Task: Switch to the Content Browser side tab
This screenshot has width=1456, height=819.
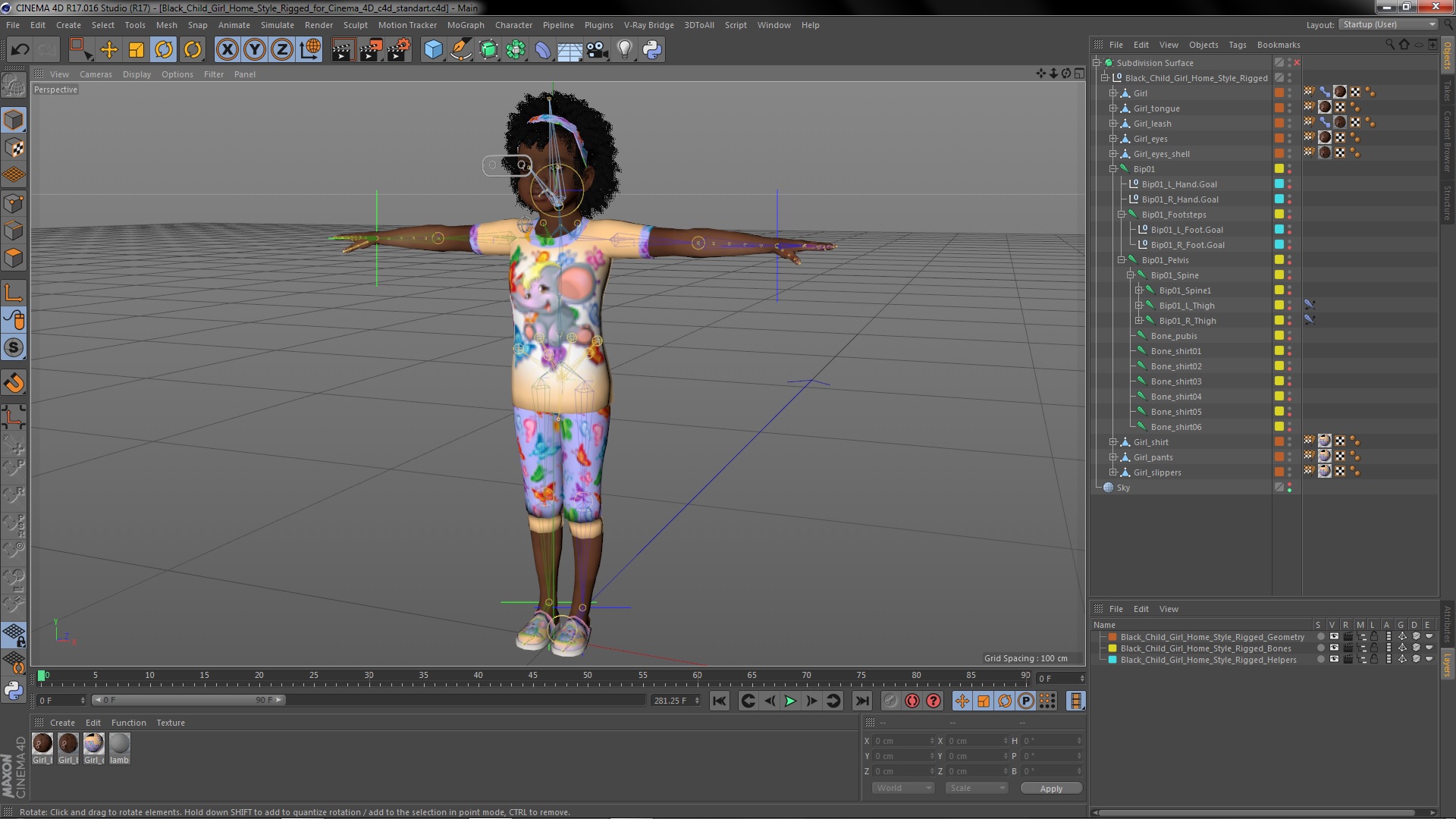Action: pyautogui.click(x=1447, y=141)
